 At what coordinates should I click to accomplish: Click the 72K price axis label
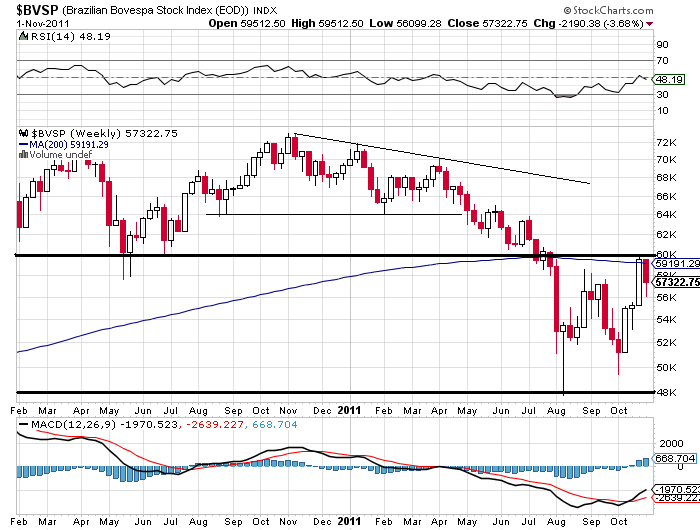coord(667,142)
